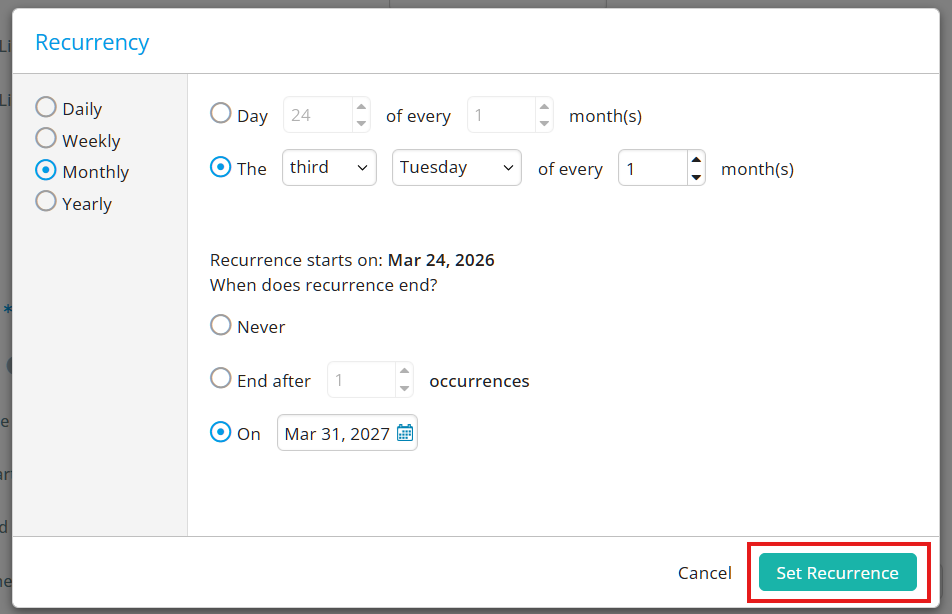This screenshot has height=614, width=952.
Task: Set recurrence to Never end
Action: pos(220,326)
